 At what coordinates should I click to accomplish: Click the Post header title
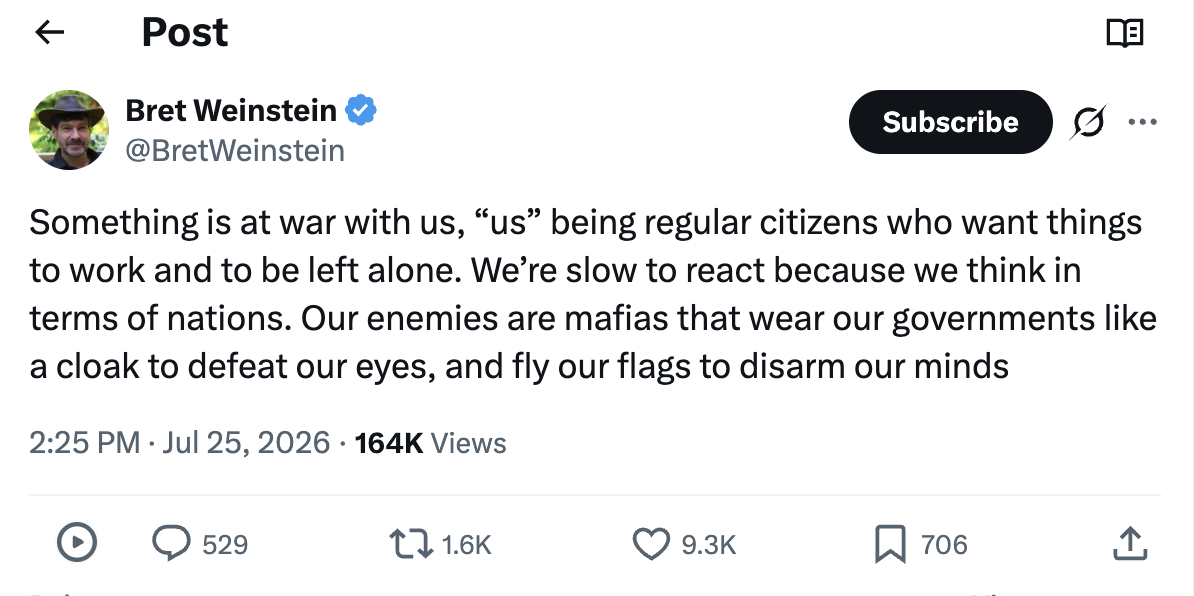point(185,32)
